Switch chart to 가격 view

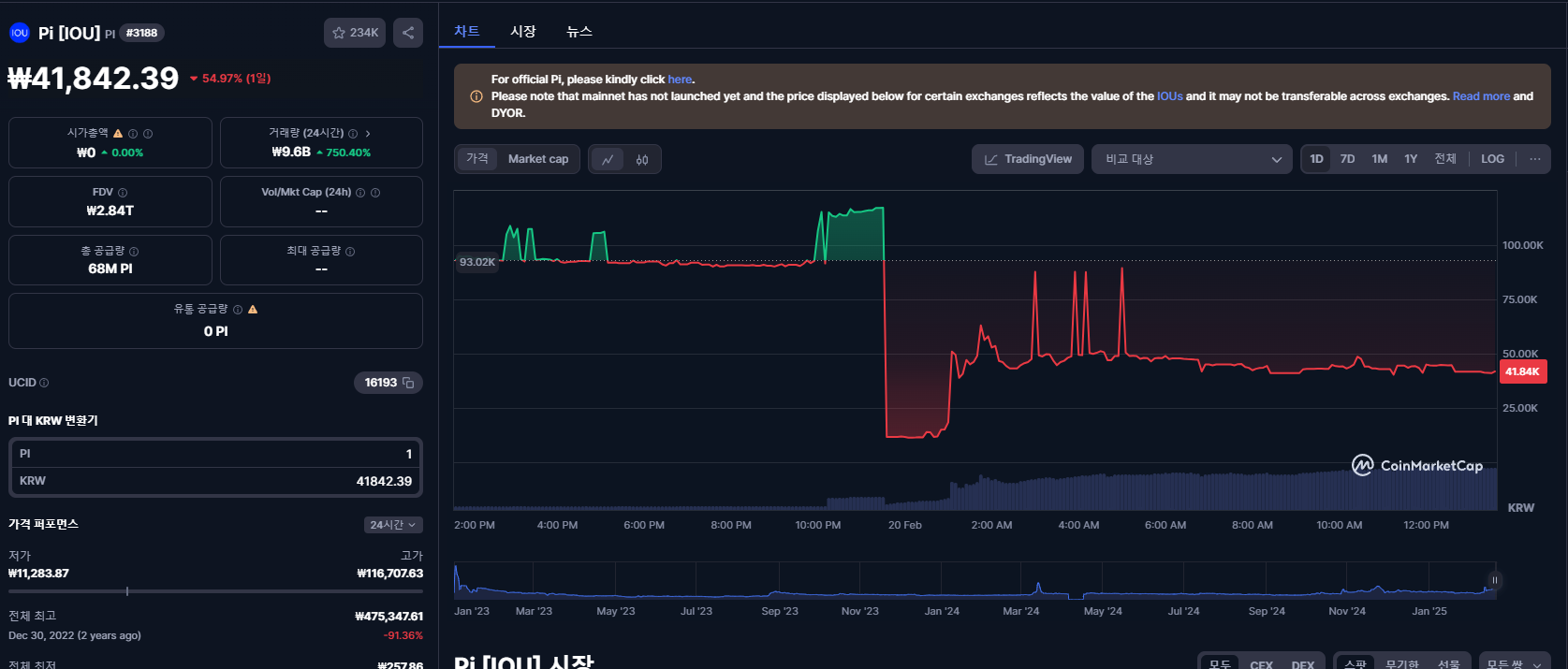coord(477,159)
